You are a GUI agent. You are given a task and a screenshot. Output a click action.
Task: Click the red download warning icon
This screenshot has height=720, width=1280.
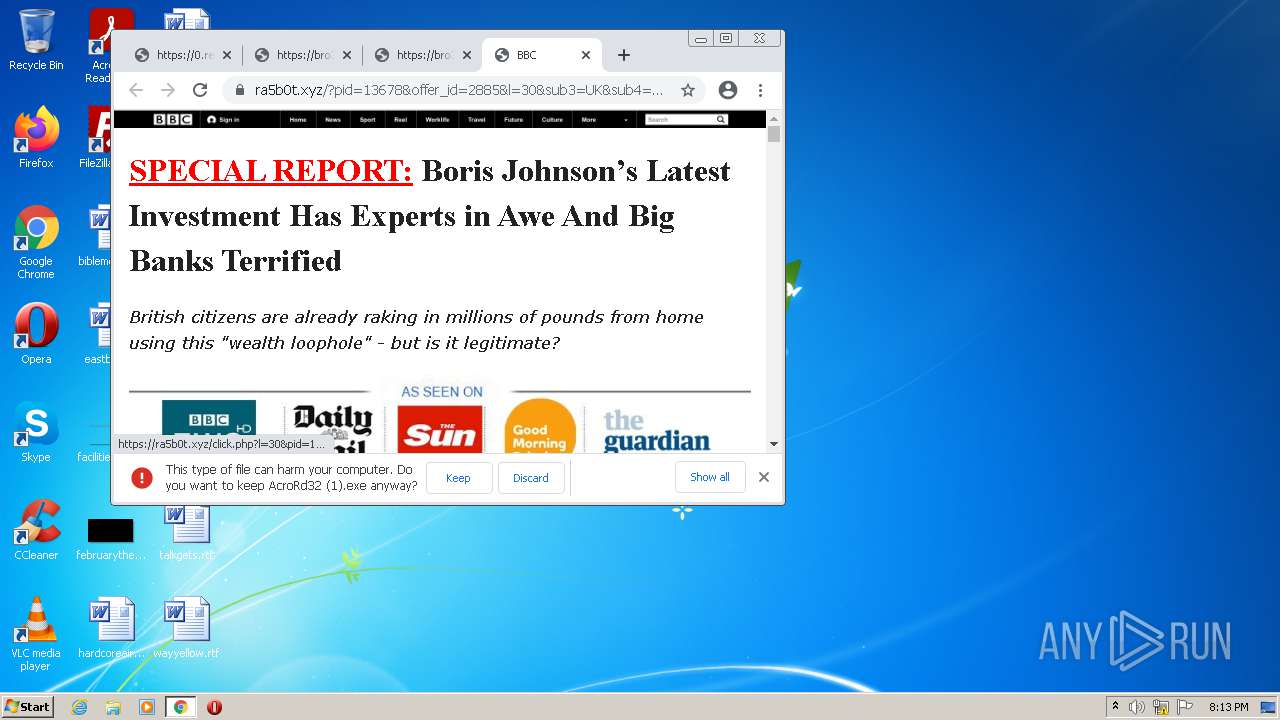click(x=142, y=478)
